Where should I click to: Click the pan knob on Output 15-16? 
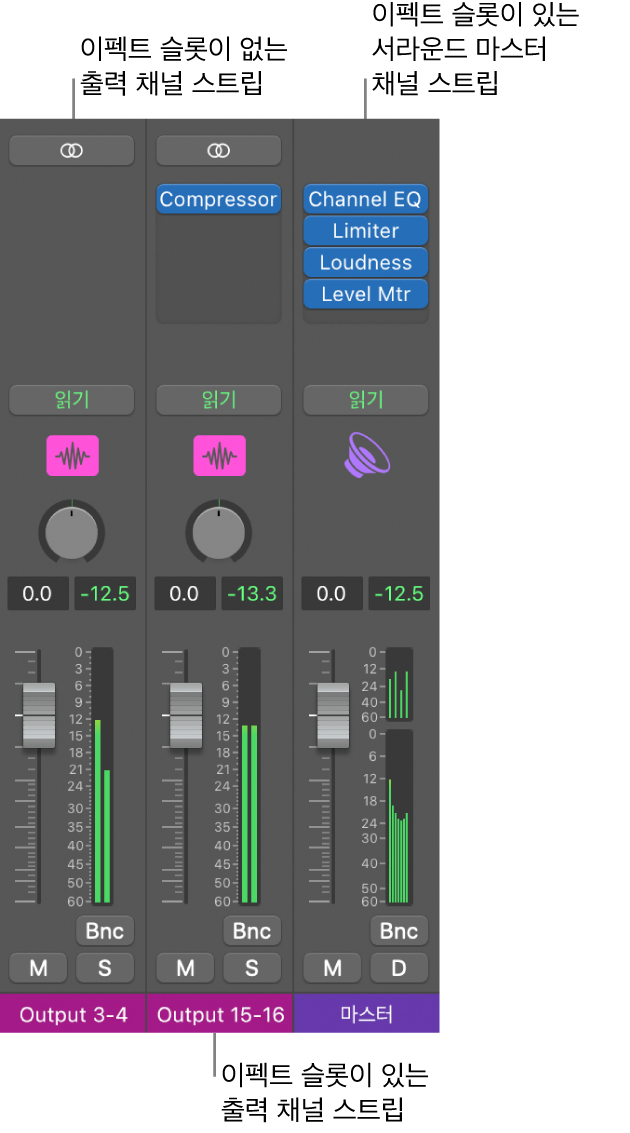click(x=219, y=531)
